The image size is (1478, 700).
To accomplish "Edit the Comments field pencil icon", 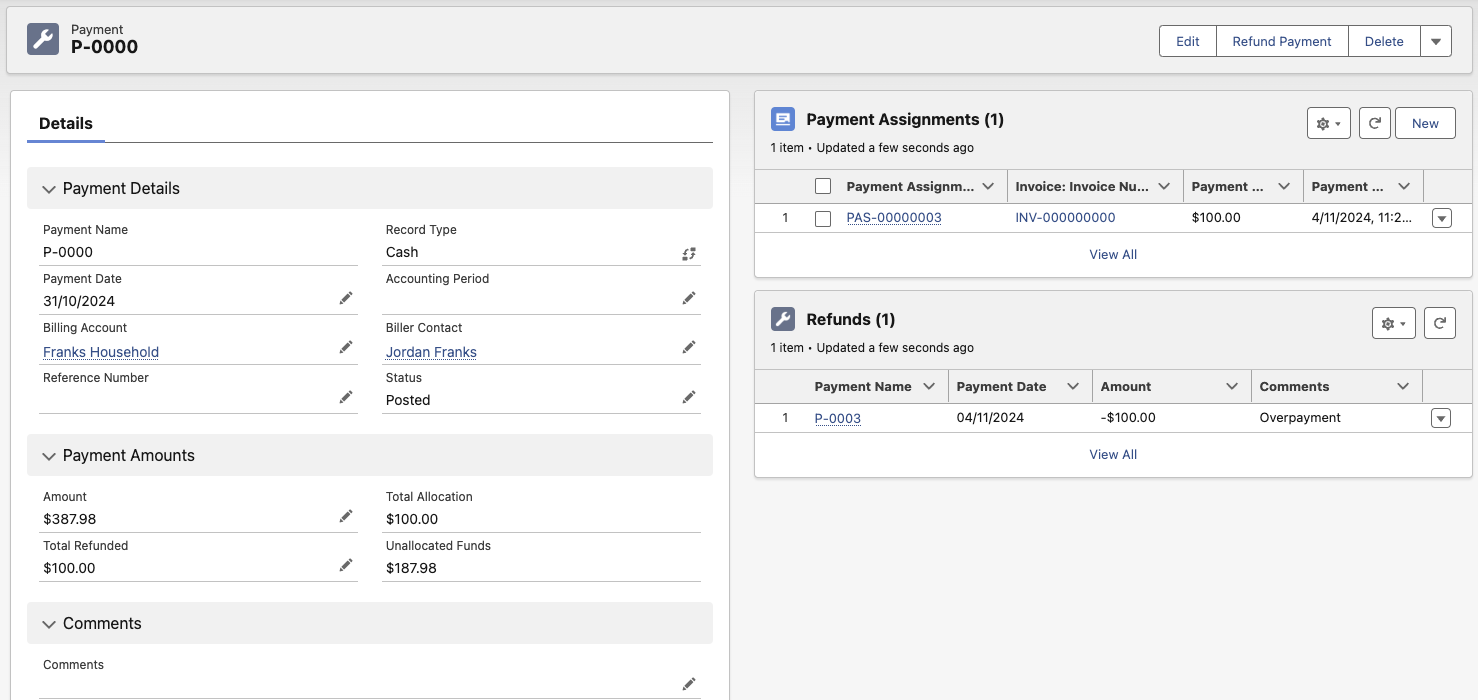I will [x=689, y=683].
